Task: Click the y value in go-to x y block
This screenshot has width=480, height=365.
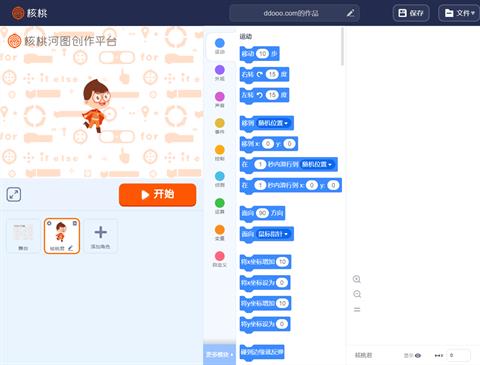Action: click(289, 144)
